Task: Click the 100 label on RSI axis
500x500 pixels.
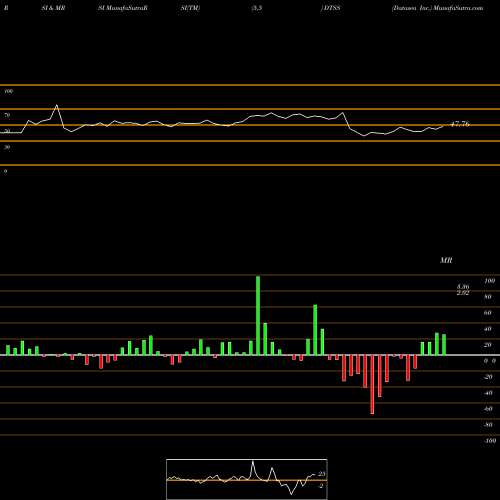Action: pos(9,91)
